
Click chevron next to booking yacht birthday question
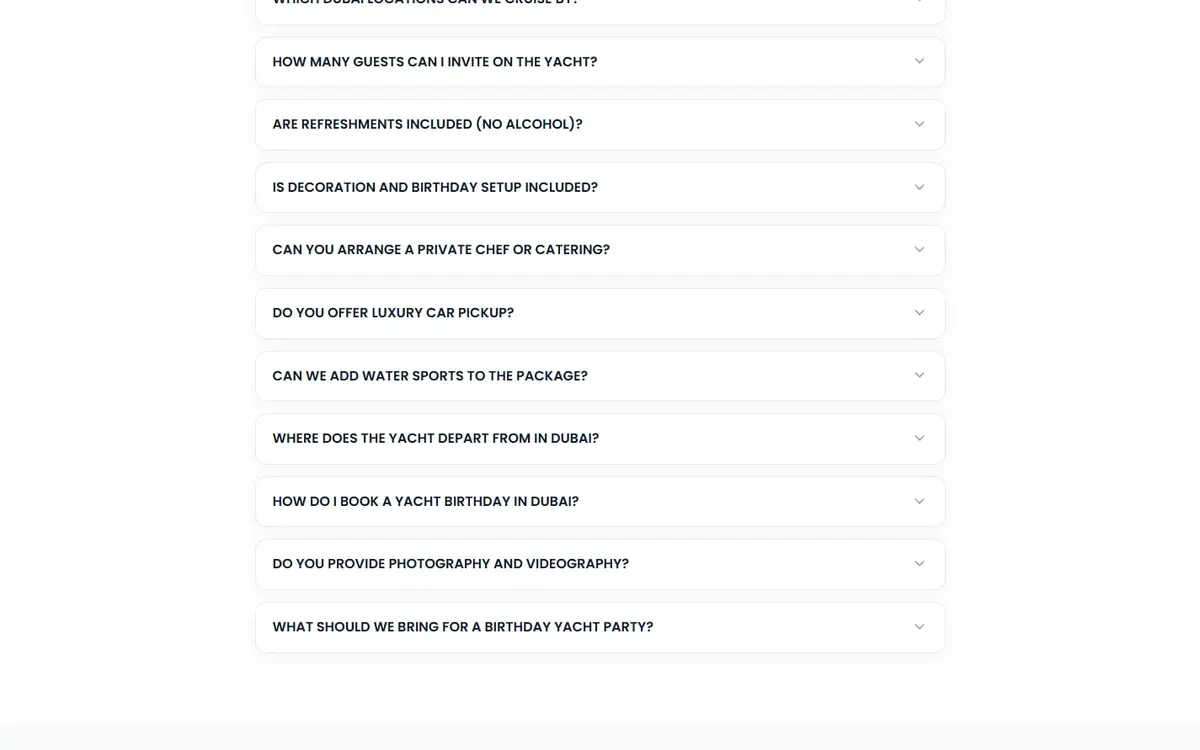(919, 501)
